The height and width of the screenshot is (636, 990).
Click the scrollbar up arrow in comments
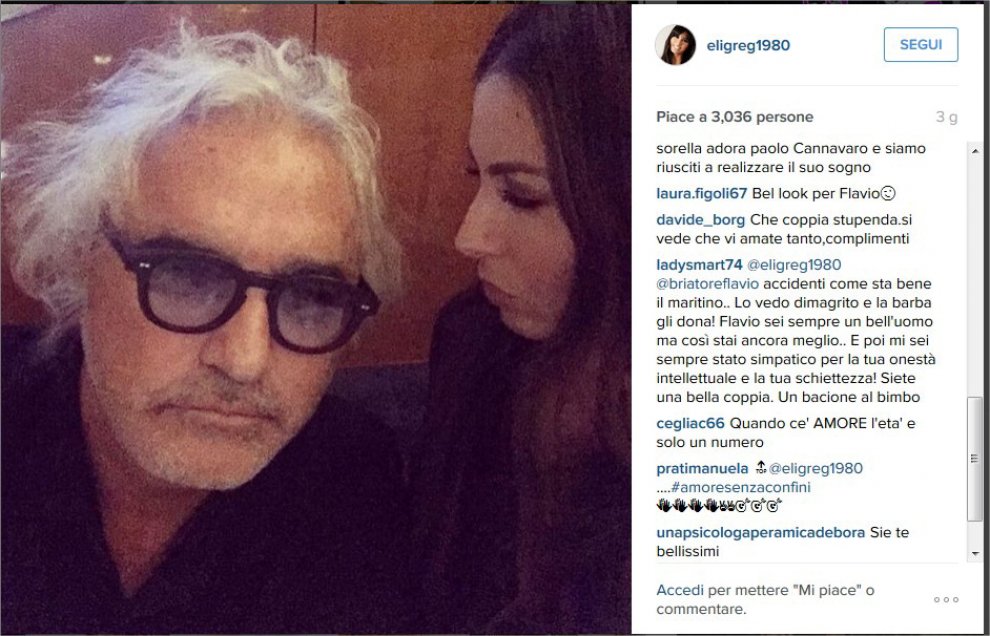975,152
